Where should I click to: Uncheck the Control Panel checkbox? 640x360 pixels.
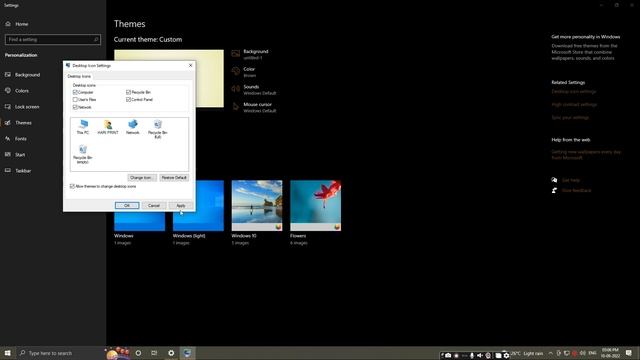[x=129, y=100]
